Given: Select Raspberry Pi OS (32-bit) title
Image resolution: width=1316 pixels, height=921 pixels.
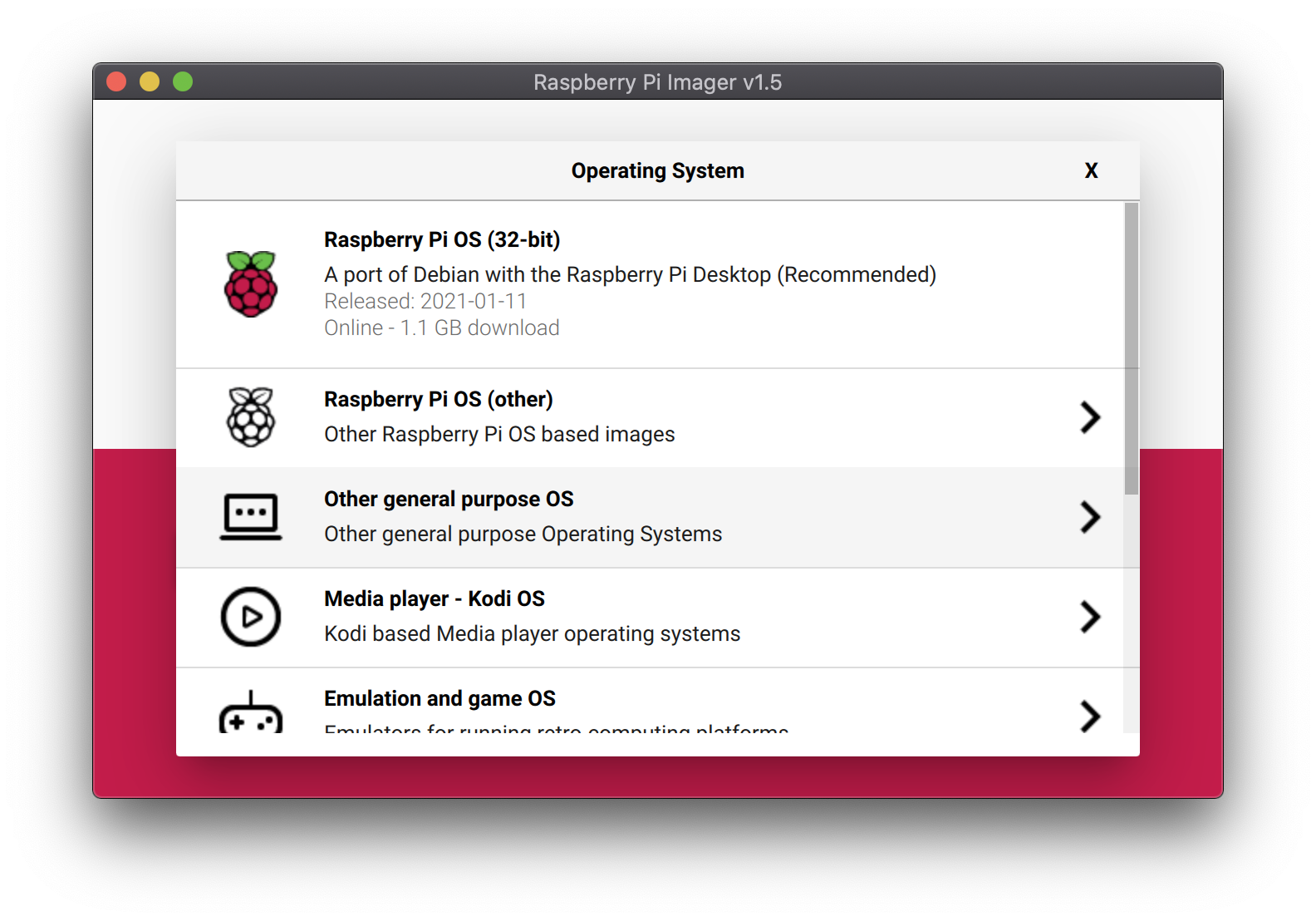Looking at the screenshot, I should click(x=442, y=239).
